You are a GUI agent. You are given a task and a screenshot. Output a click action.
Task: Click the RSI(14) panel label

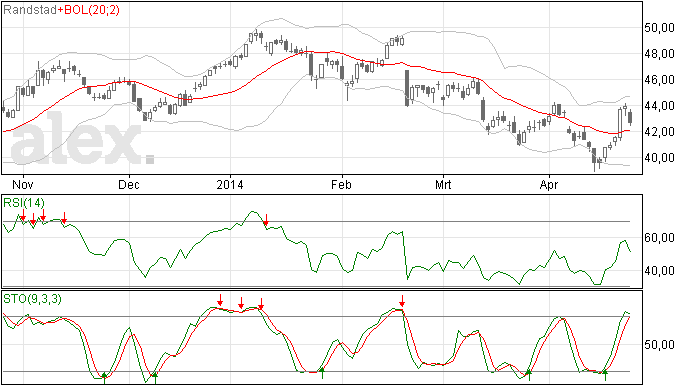click(x=24, y=203)
